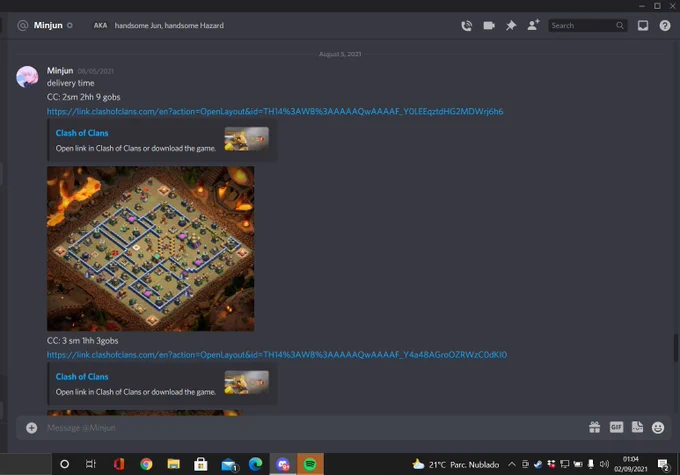The height and width of the screenshot is (475, 680).
Task: Open pinned messages
Action: point(511,26)
